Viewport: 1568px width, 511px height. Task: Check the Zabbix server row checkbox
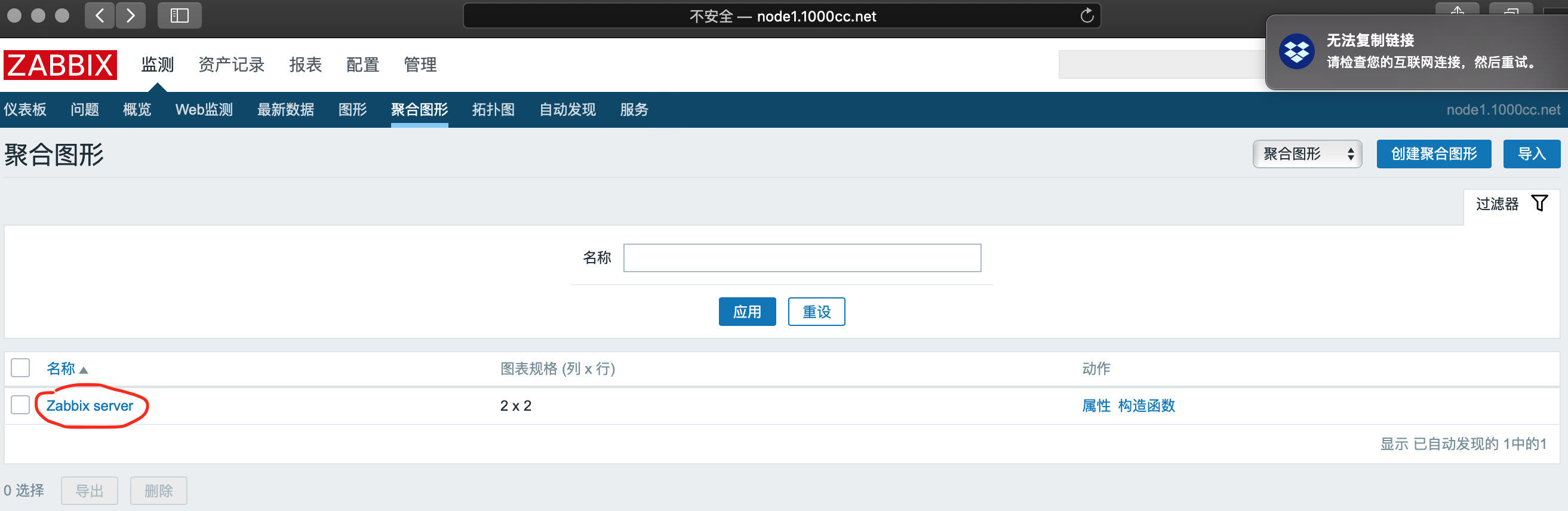coord(20,405)
